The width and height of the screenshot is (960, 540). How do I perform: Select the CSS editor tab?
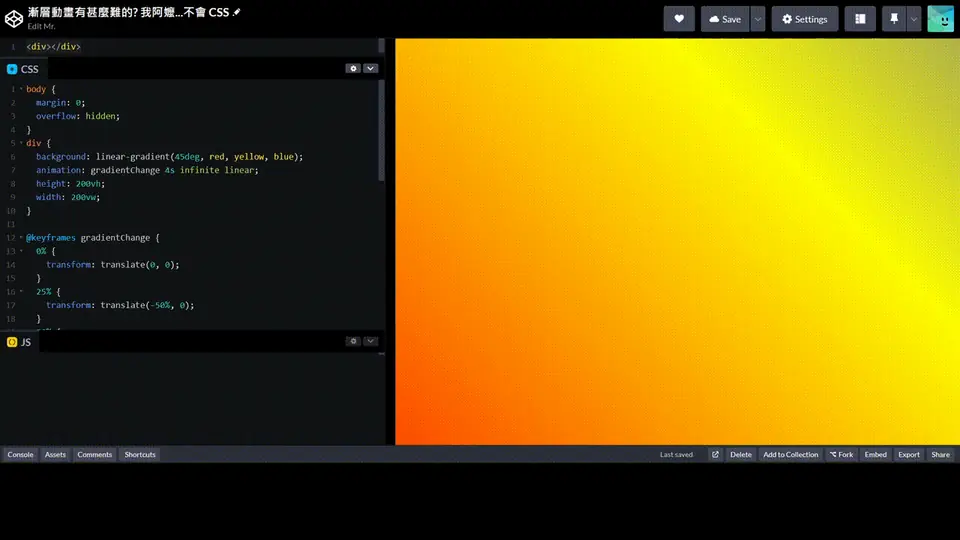click(23, 69)
